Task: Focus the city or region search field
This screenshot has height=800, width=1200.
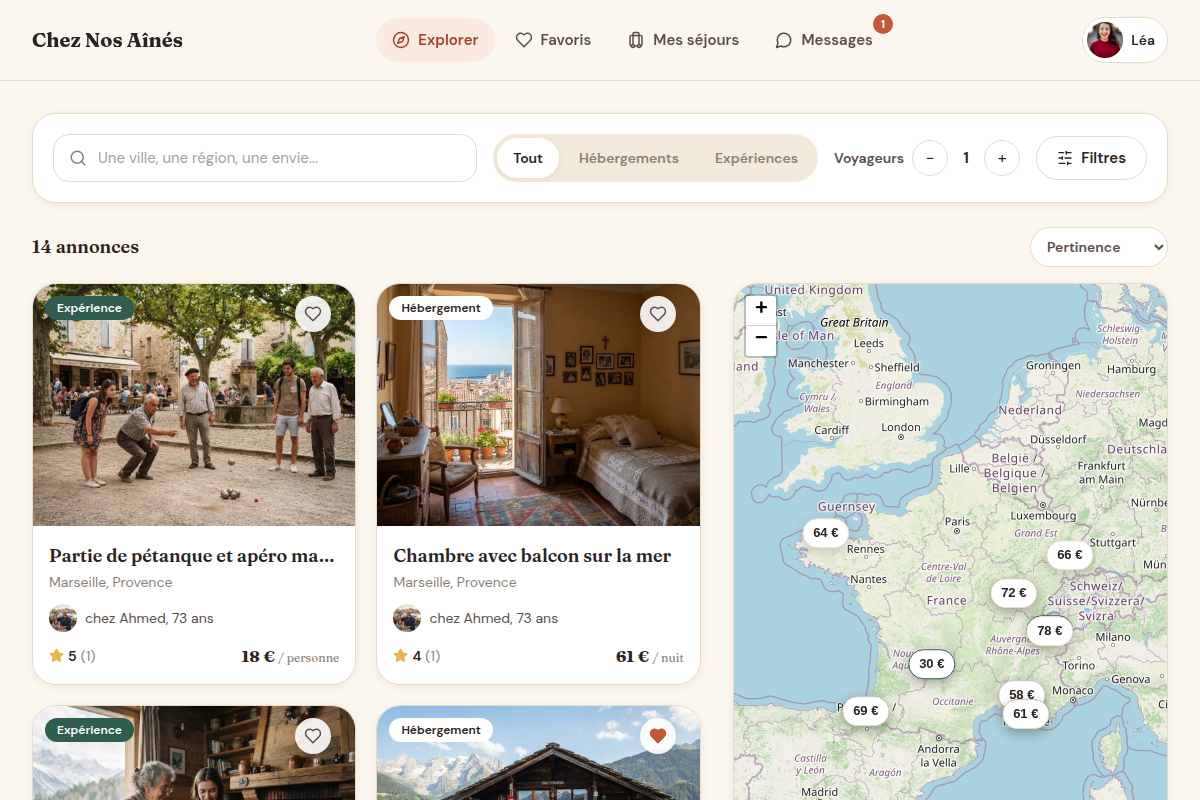Action: point(265,158)
